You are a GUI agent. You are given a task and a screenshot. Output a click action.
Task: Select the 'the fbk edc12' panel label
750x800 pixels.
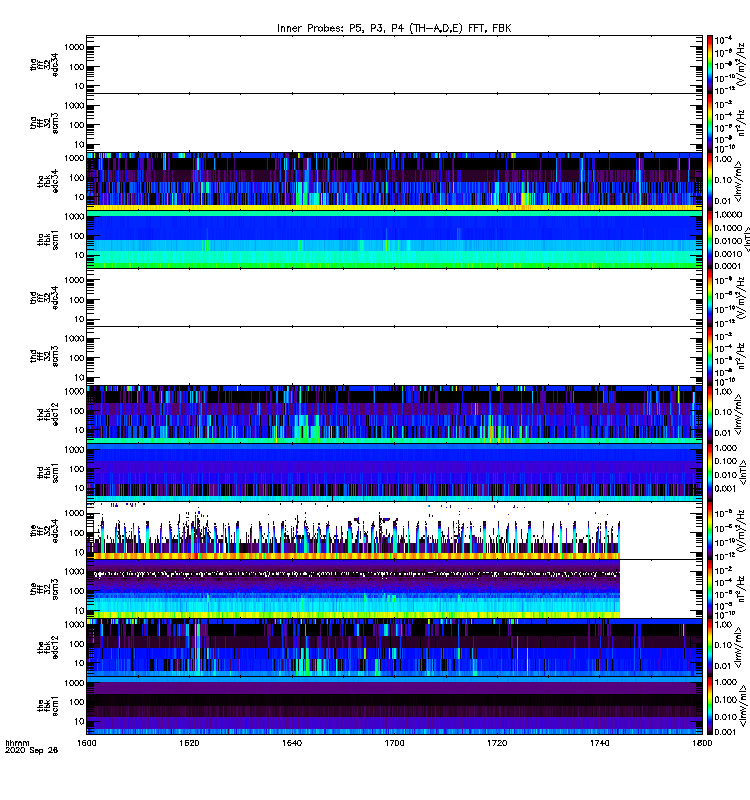[48, 647]
